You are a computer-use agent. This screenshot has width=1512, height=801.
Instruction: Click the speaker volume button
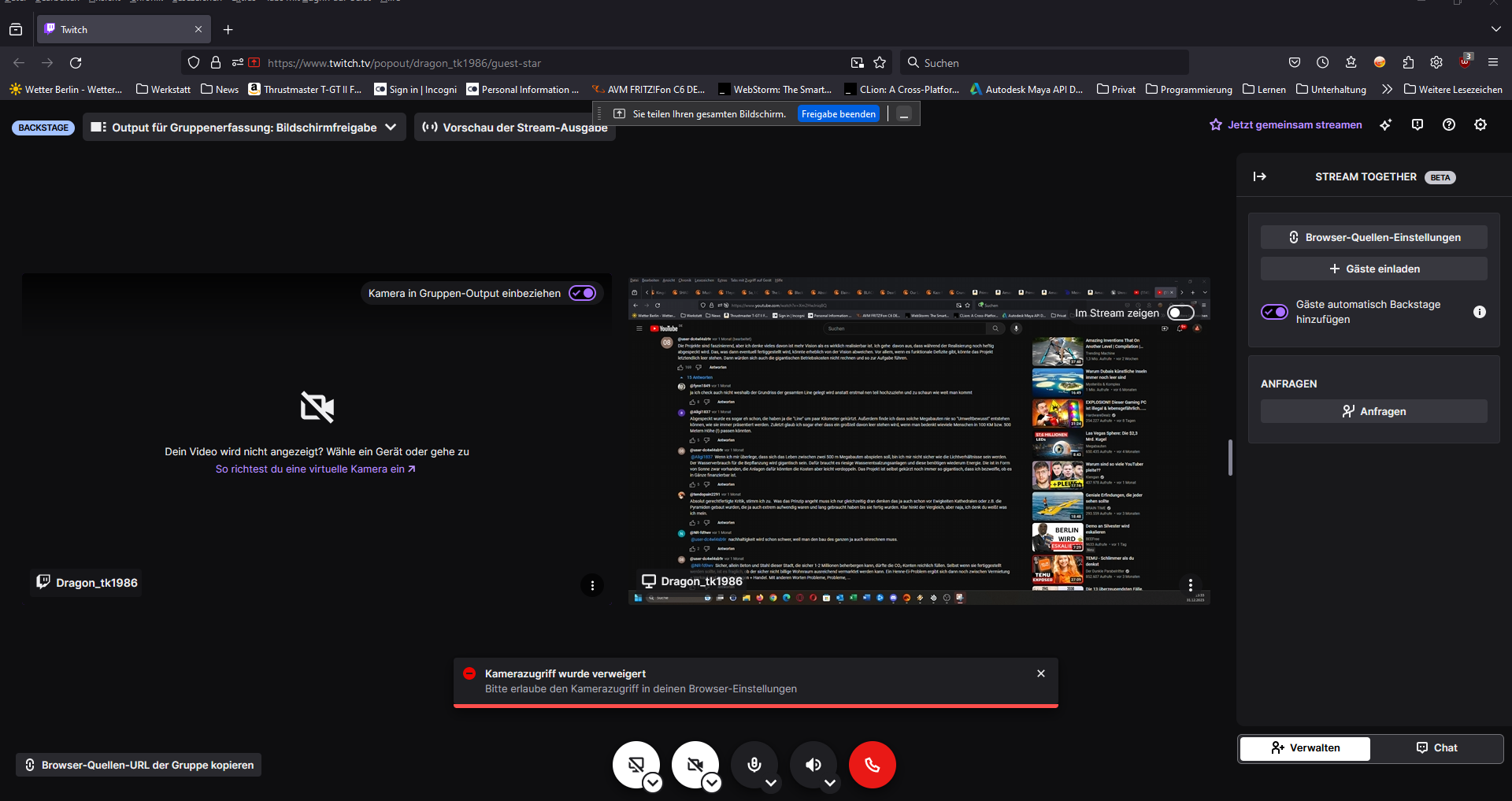coord(813,764)
